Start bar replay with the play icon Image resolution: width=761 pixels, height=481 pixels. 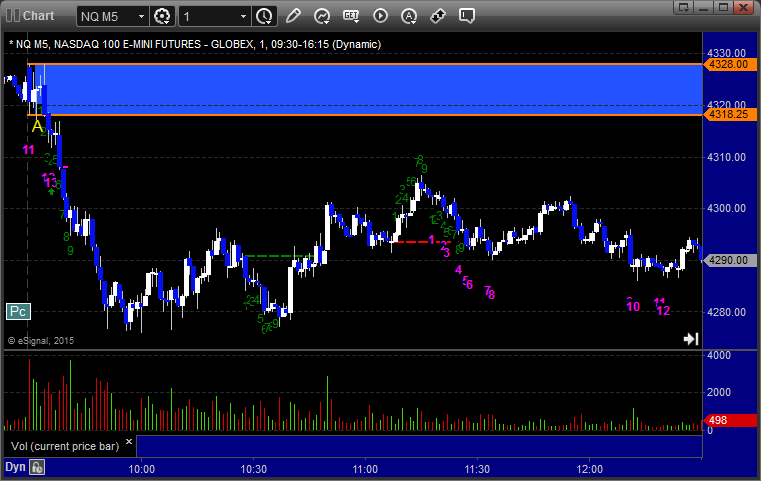380,16
